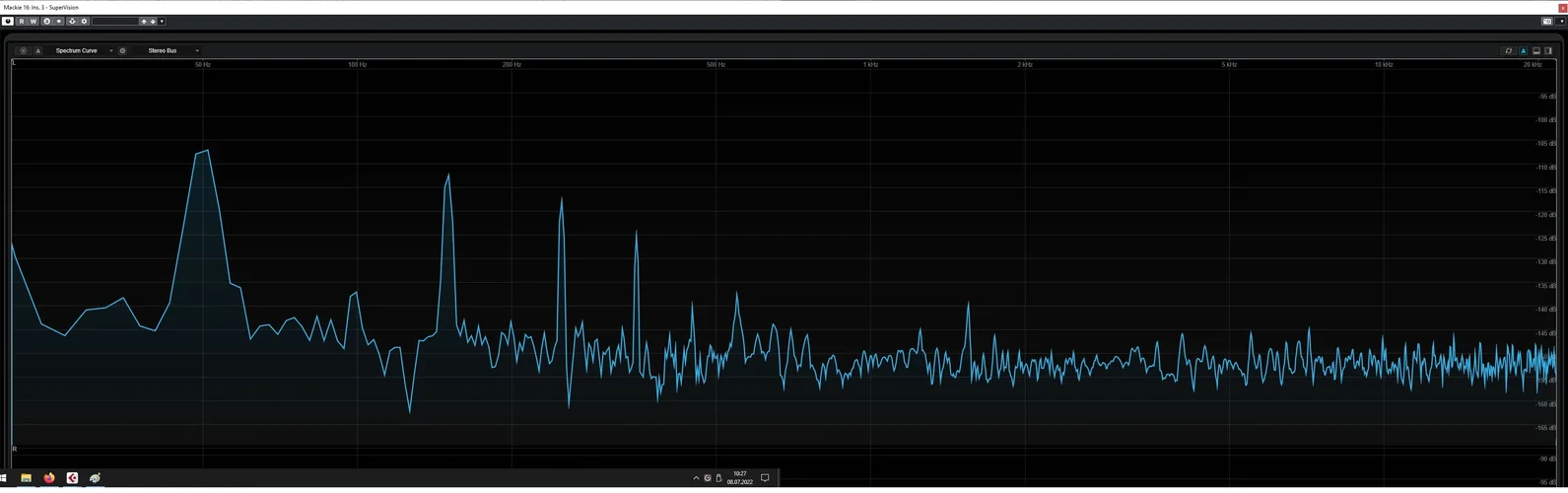Split module vertically icon
Image resolution: width=1568 pixels, height=493 pixels.
tap(1548, 50)
